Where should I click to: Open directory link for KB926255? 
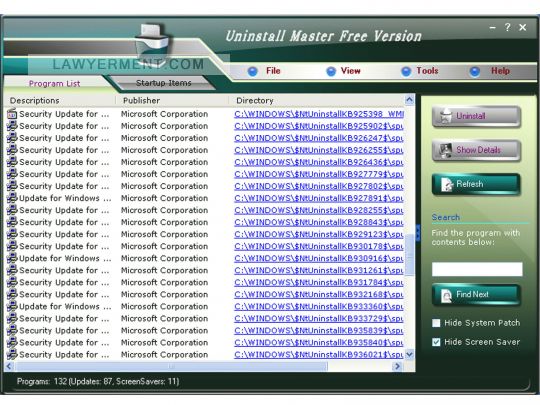pos(319,150)
